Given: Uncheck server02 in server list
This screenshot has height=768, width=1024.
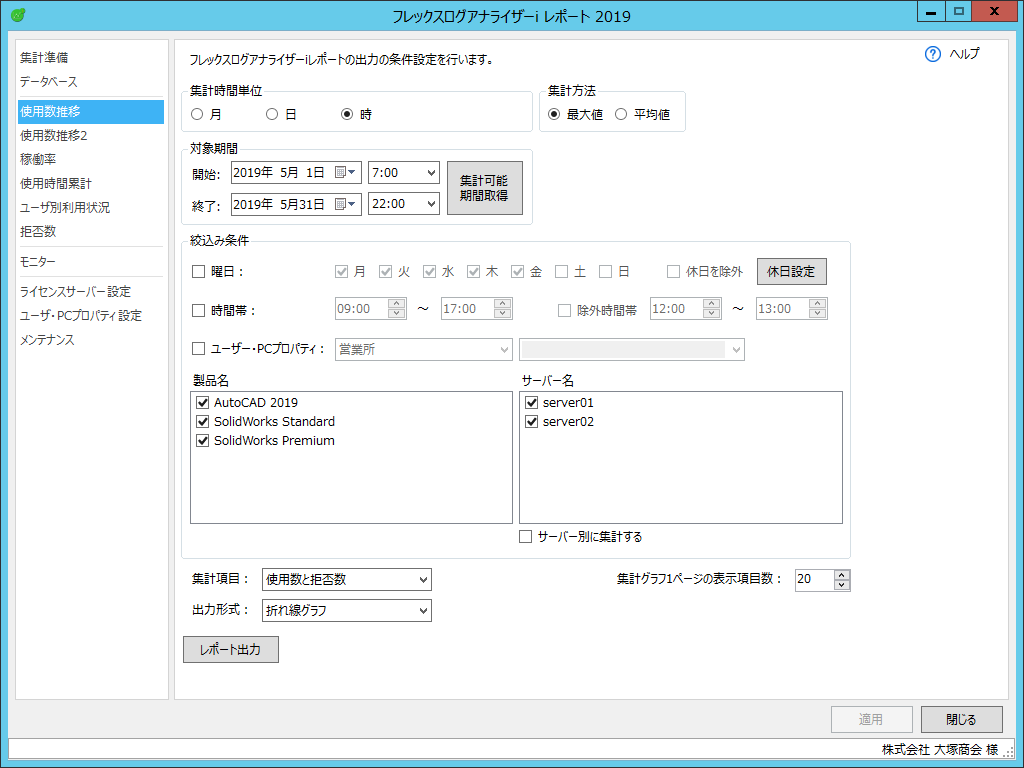Looking at the screenshot, I should tap(532, 421).
